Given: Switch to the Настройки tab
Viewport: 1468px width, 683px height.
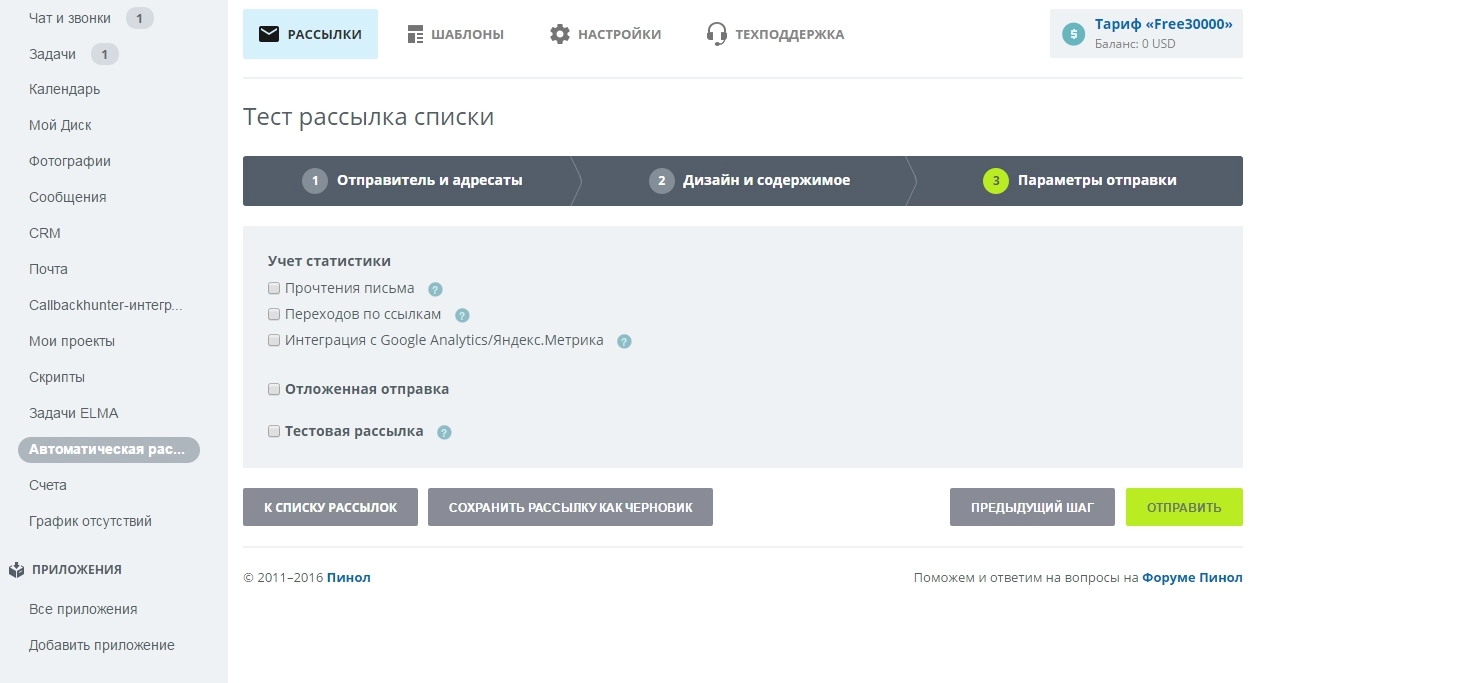Looking at the screenshot, I should pos(605,34).
